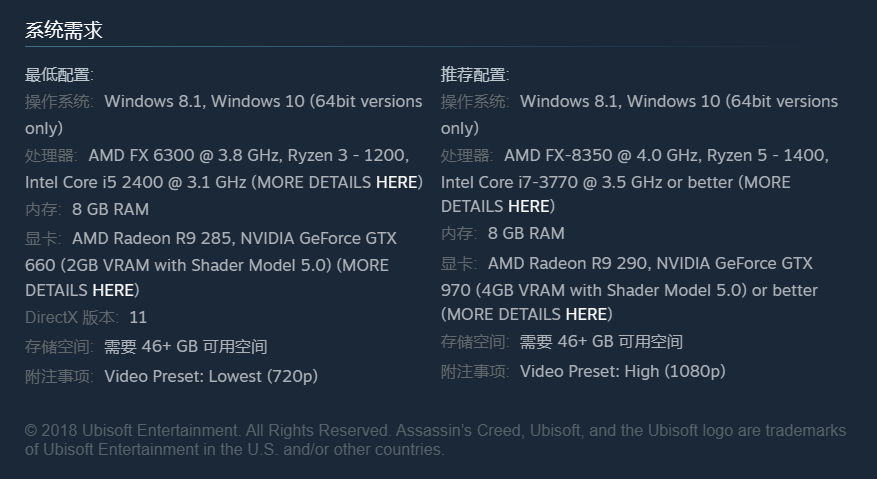Open HERE link in recommended processor details
This screenshot has width=877, height=479.
coord(529,206)
